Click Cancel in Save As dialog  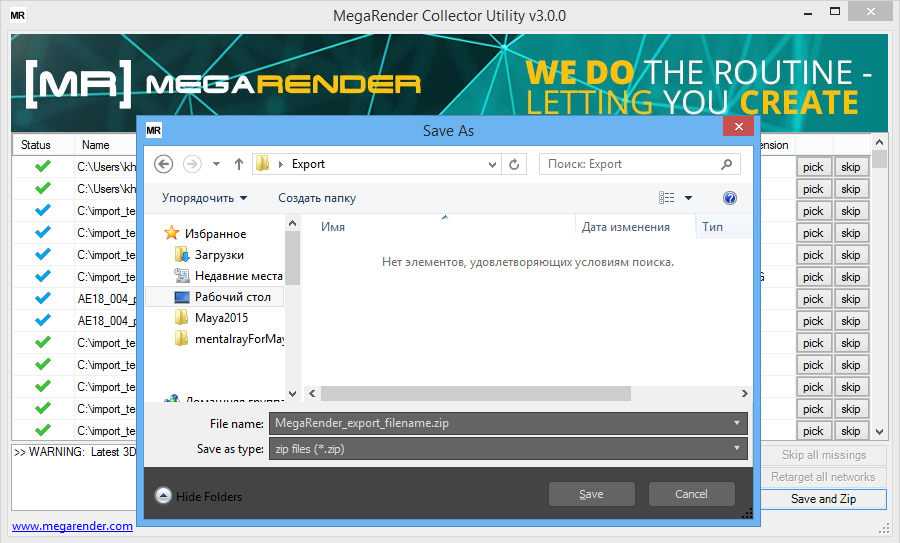coord(692,494)
